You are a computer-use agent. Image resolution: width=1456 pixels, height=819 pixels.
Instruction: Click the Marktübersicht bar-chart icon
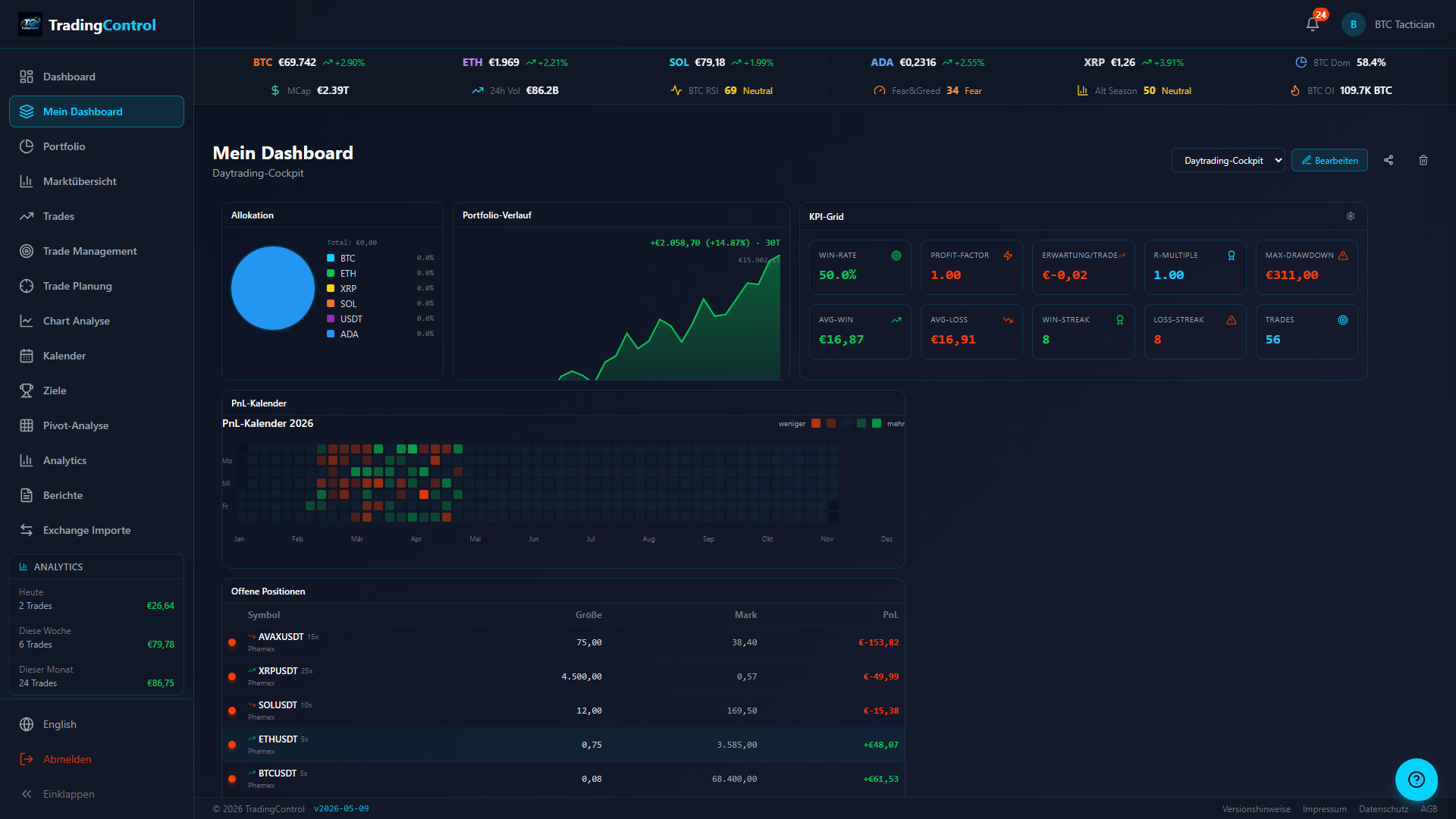click(27, 181)
